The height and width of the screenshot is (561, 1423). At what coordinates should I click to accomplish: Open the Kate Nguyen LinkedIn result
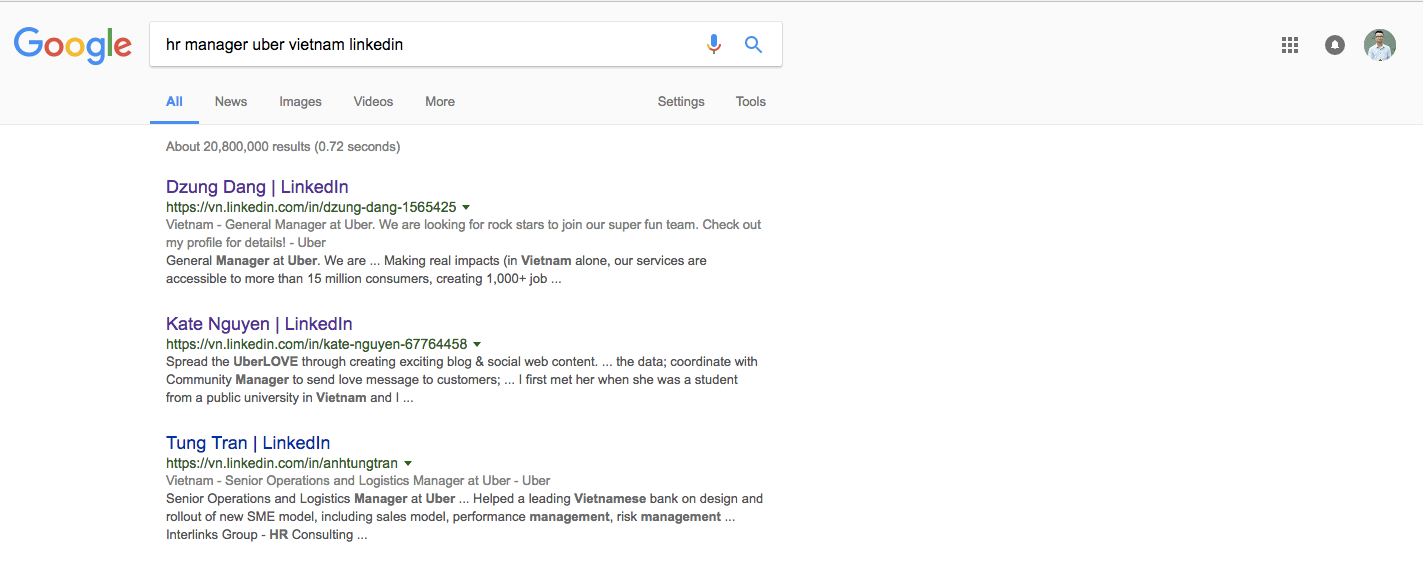click(x=259, y=324)
